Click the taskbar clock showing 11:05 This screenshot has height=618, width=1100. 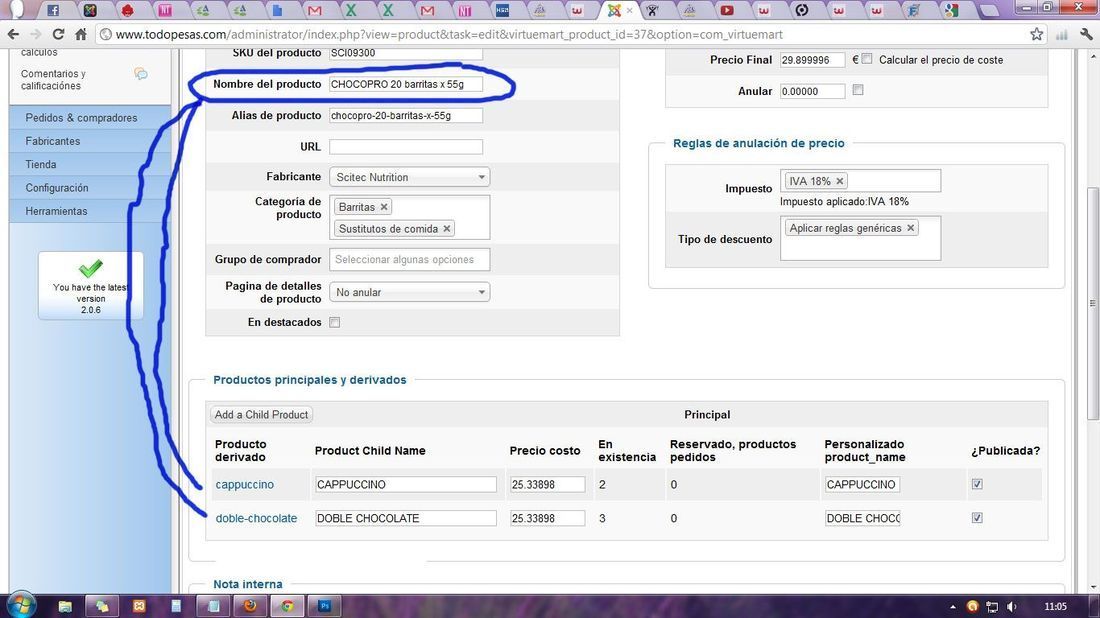pos(1055,607)
